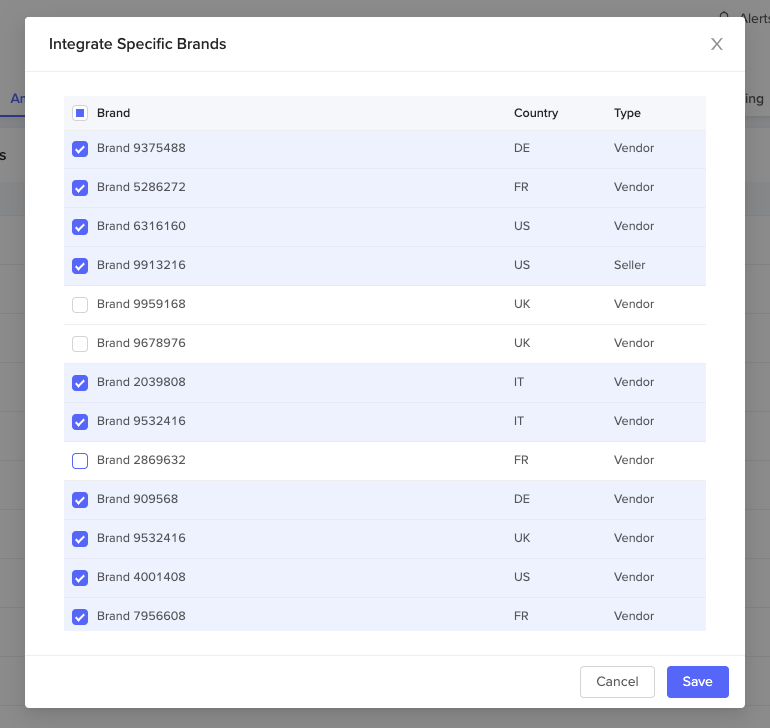Image resolution: width=770 pixels, height=728 pixels.
Task: Save the brand integration selection
Action: [x=697, y=681]
